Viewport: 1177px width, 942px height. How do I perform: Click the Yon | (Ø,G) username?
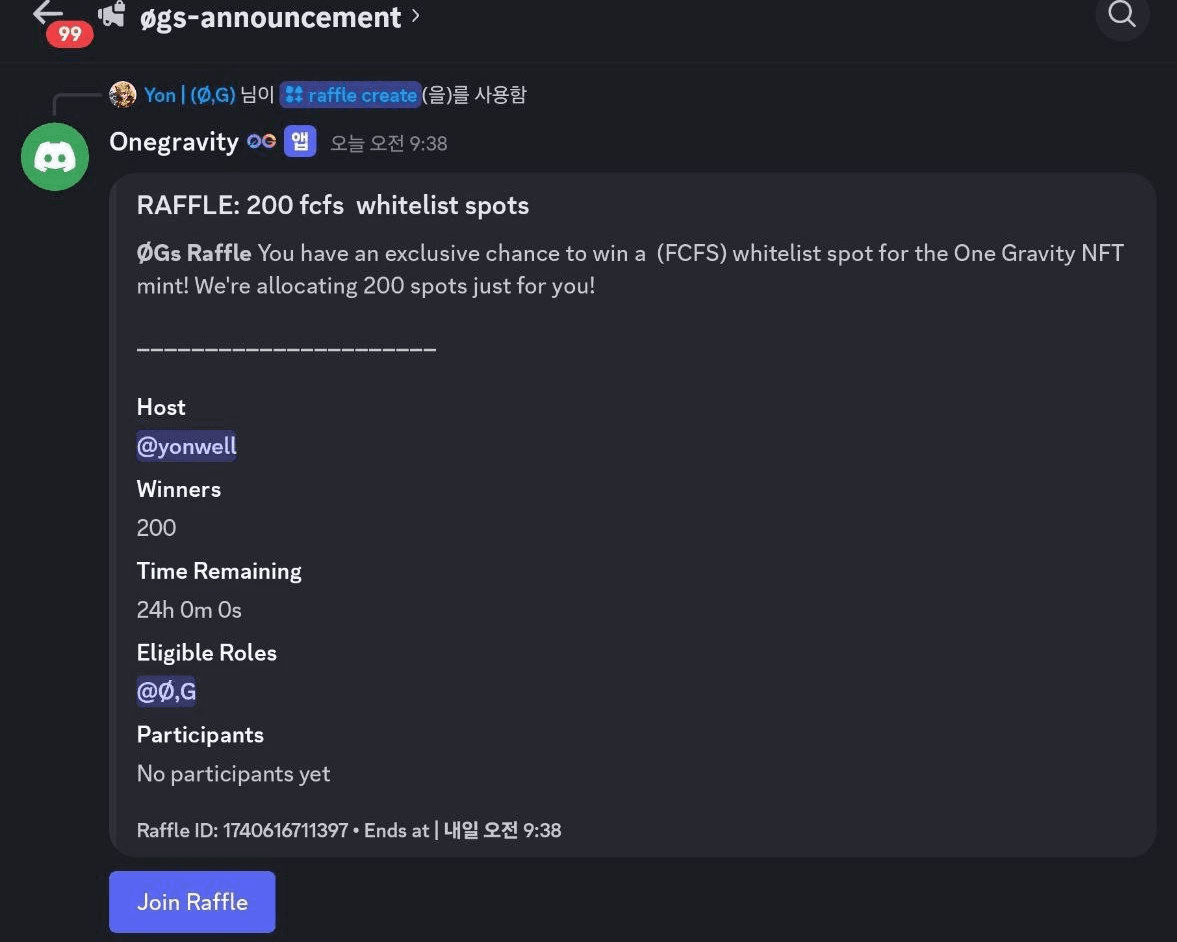tap(190, 95)
